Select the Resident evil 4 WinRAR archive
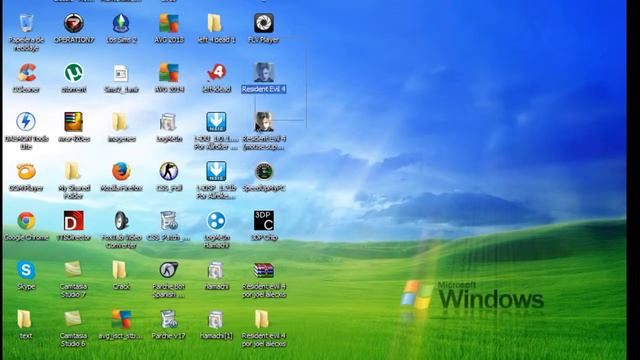The width and height of the screenshot is (640, 360). click(x=264, y=270)
